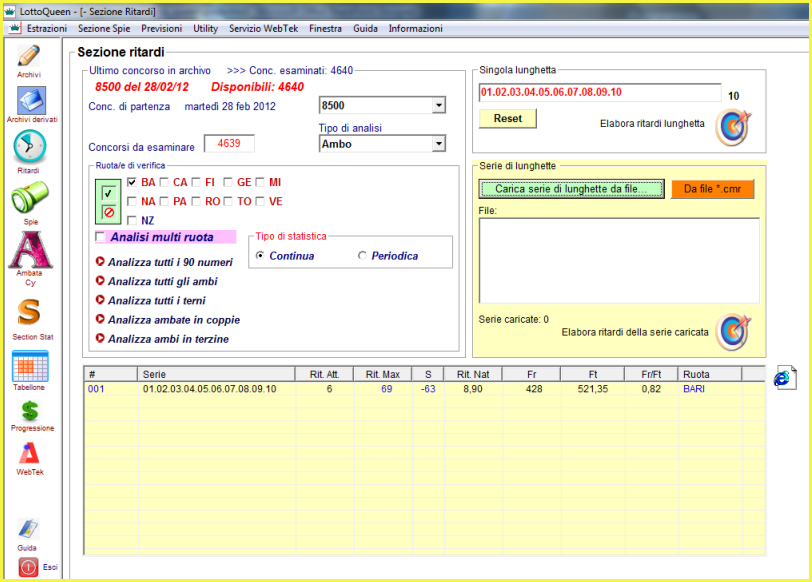Click the Rit. Att. column header
The width and height of the screenshot is (812, 582).
324,374
